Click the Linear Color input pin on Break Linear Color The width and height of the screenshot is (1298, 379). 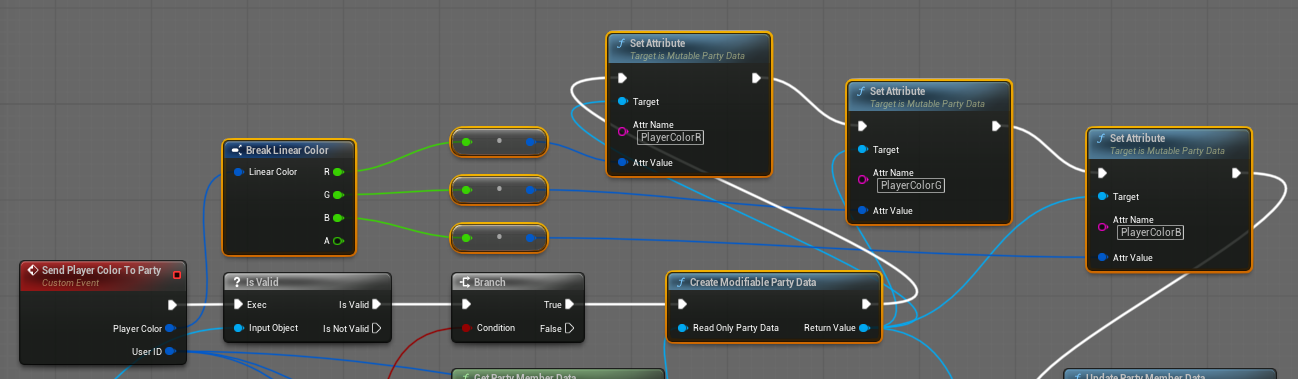click(x=239, y=172)
